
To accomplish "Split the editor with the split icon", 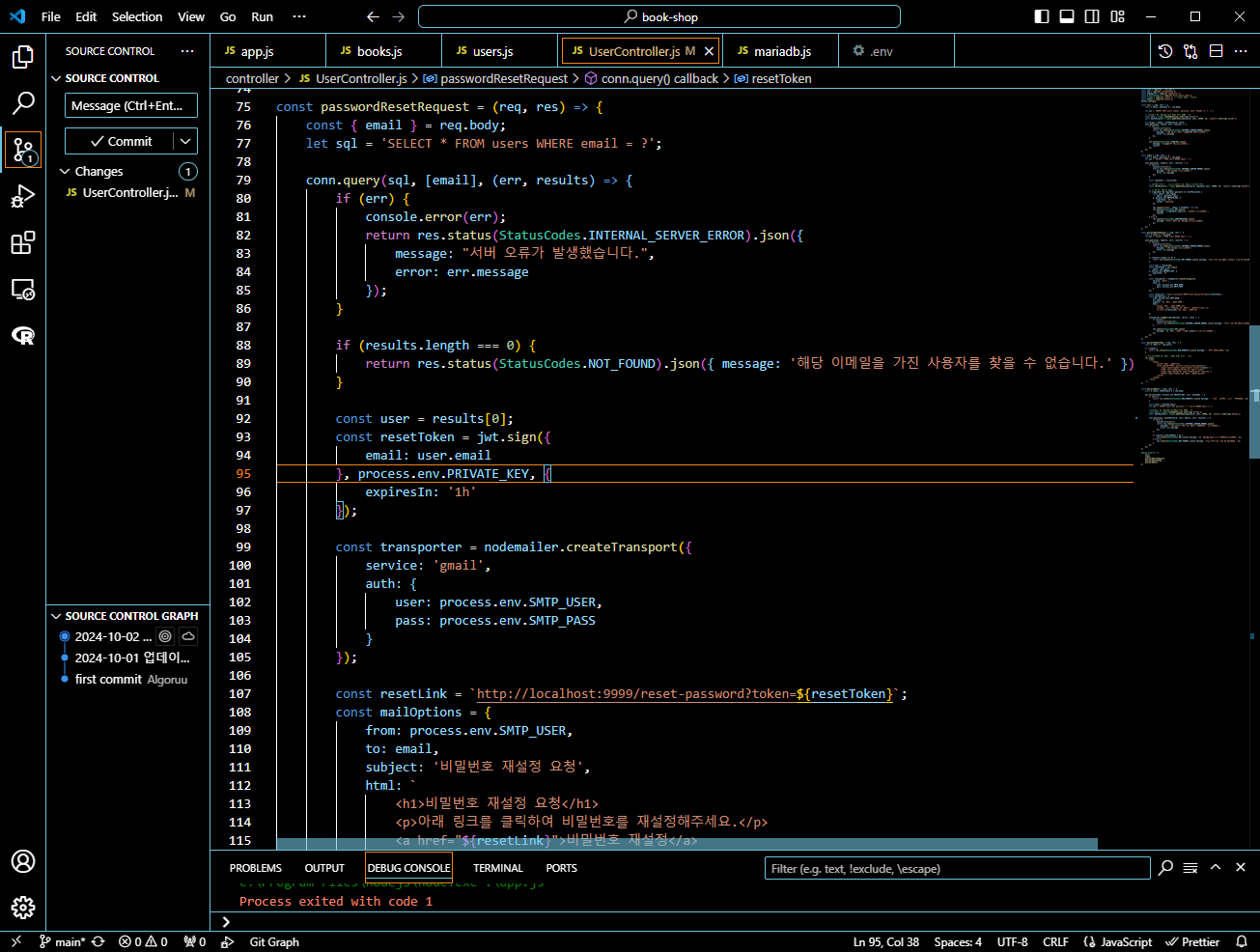I will tap(1216, 51).
